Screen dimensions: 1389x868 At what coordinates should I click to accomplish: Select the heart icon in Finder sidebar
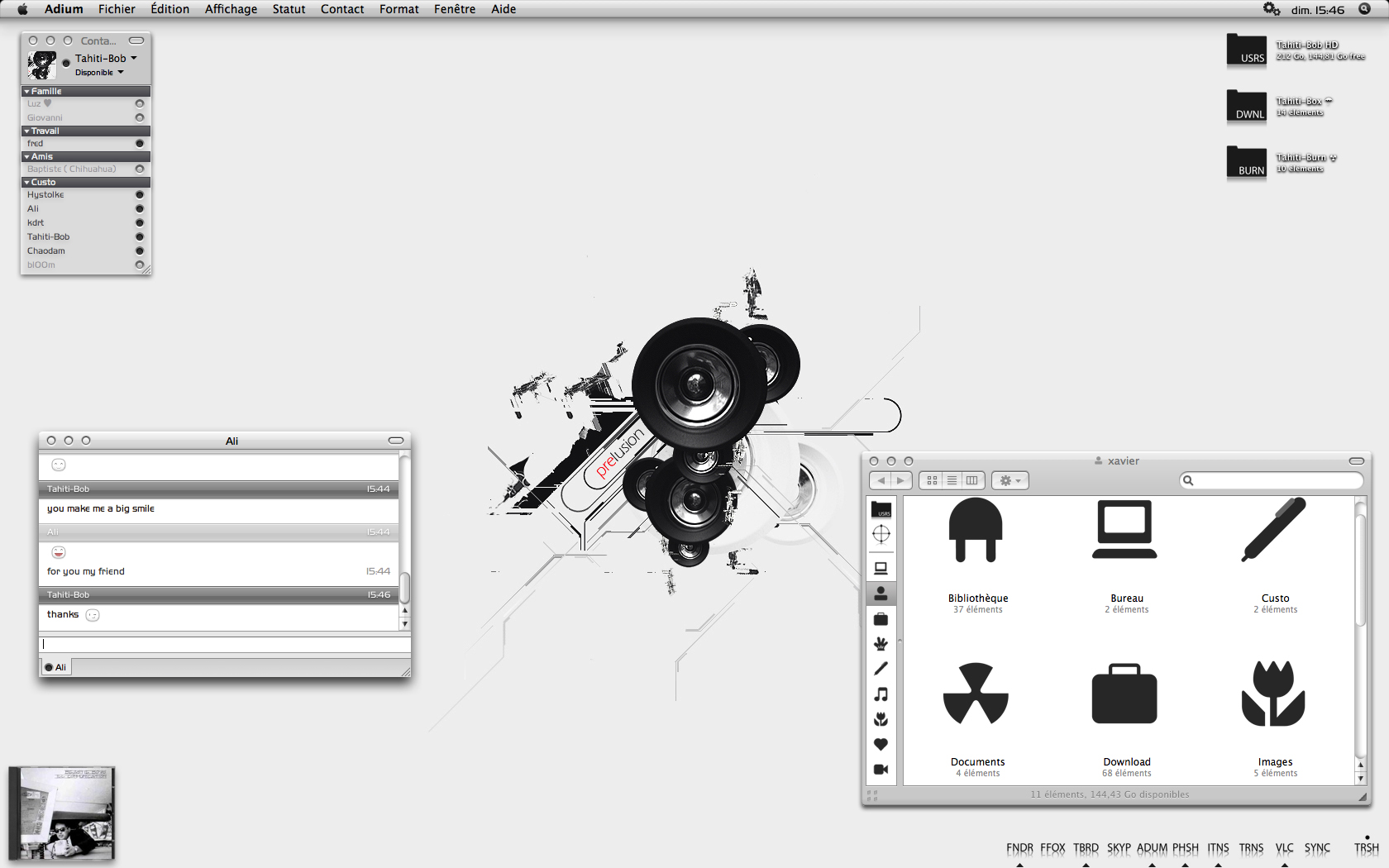(x=881, y=744)
